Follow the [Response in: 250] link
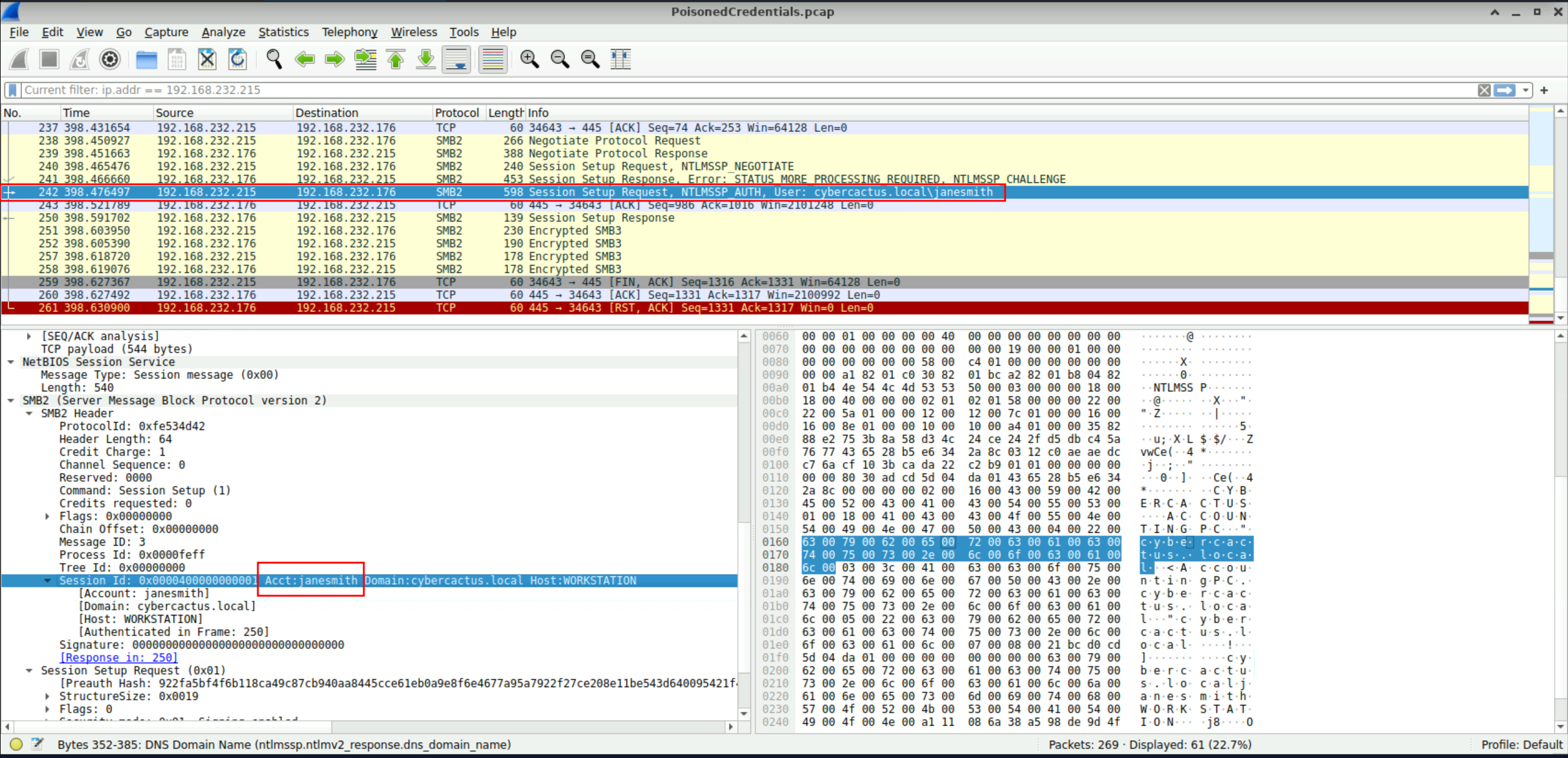Image resolution: width=1568 pixels, height=758 pixels. pos(119,658)
